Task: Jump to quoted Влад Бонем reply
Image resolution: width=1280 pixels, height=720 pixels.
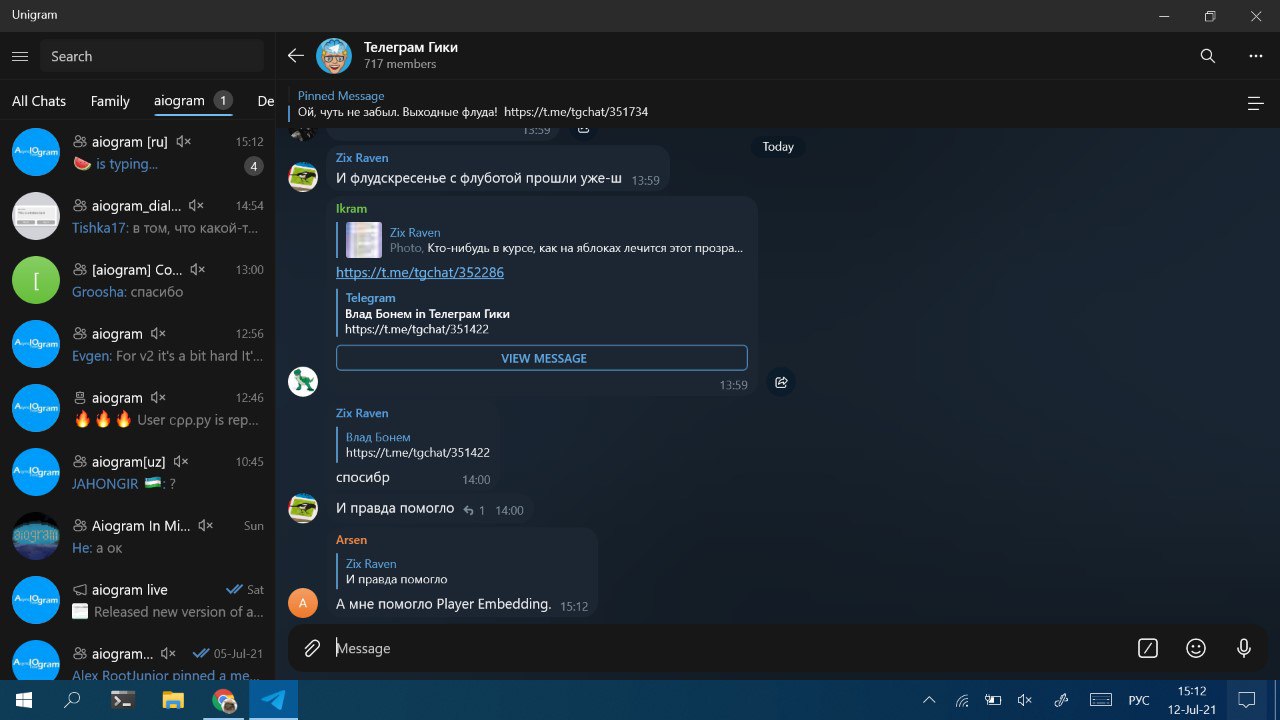Action: 415,445
